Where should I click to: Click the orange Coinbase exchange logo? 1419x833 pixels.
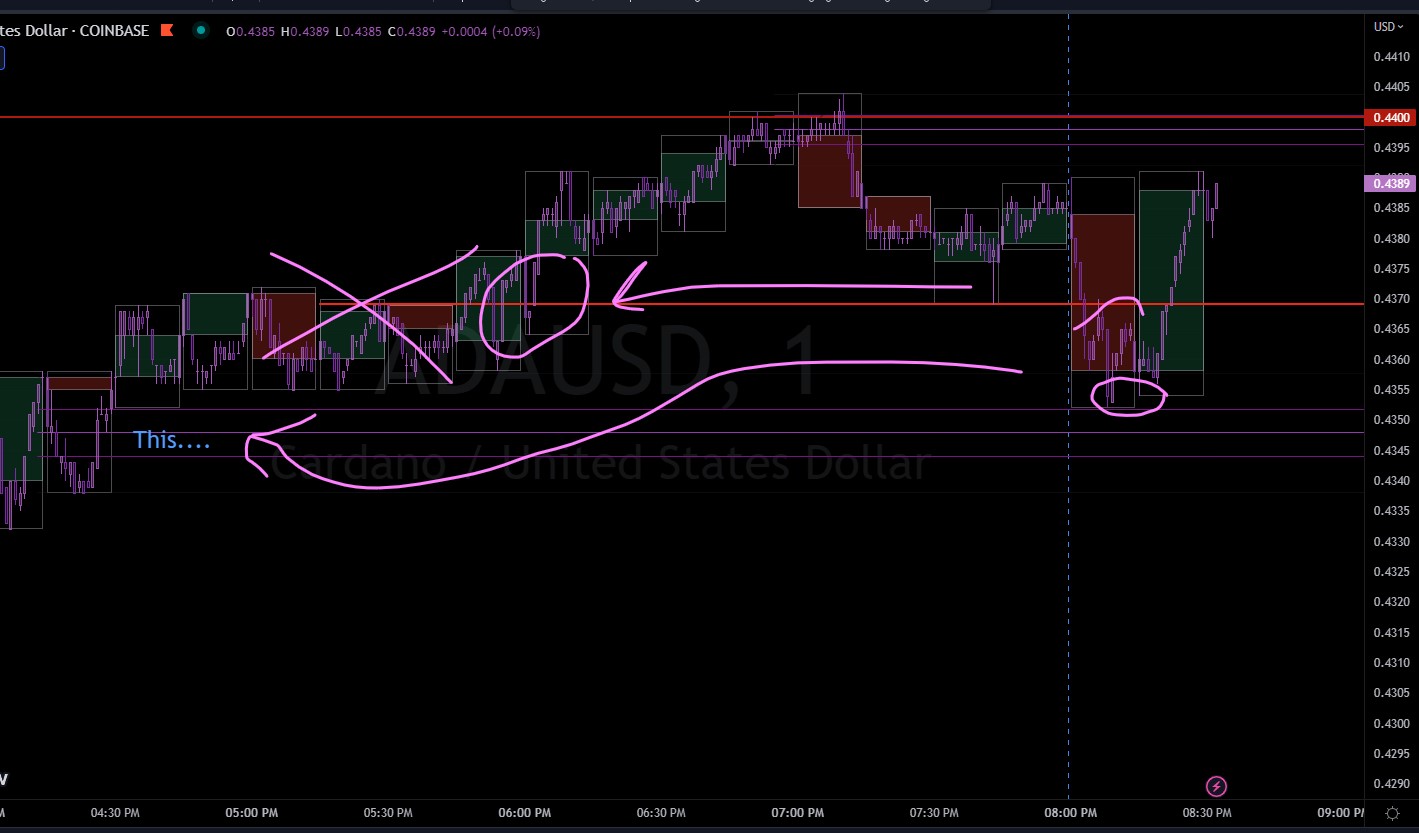click(166, 31)
